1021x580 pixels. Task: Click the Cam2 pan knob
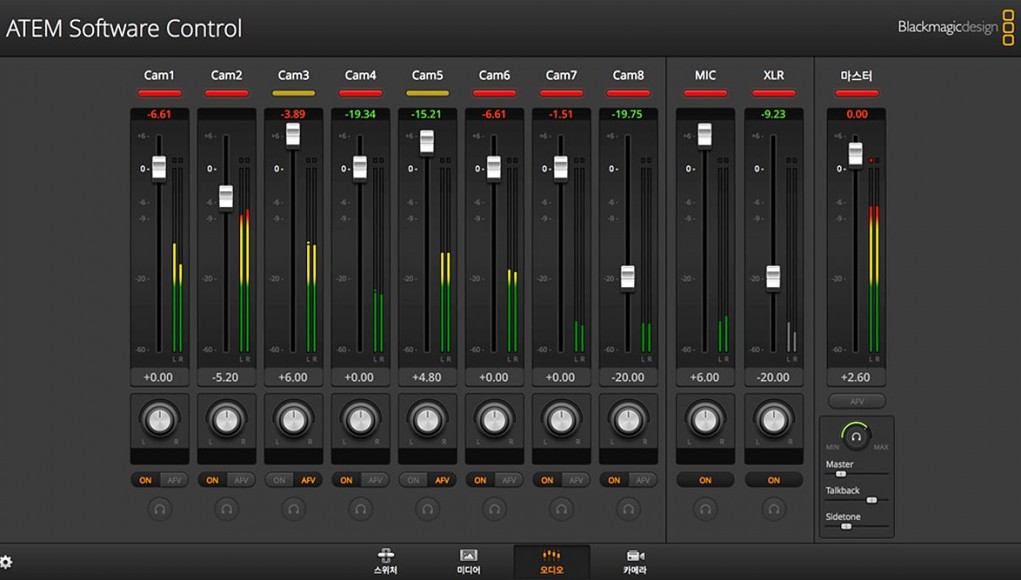[x=227, y=420]
